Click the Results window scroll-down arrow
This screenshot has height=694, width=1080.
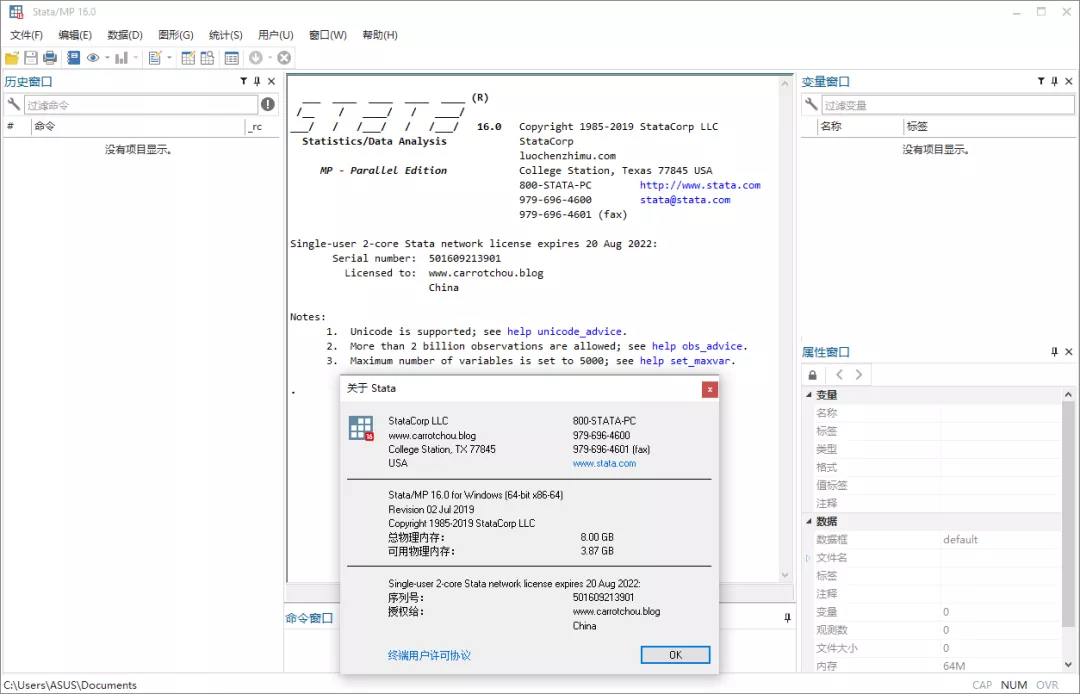click(x=785, y=575)
